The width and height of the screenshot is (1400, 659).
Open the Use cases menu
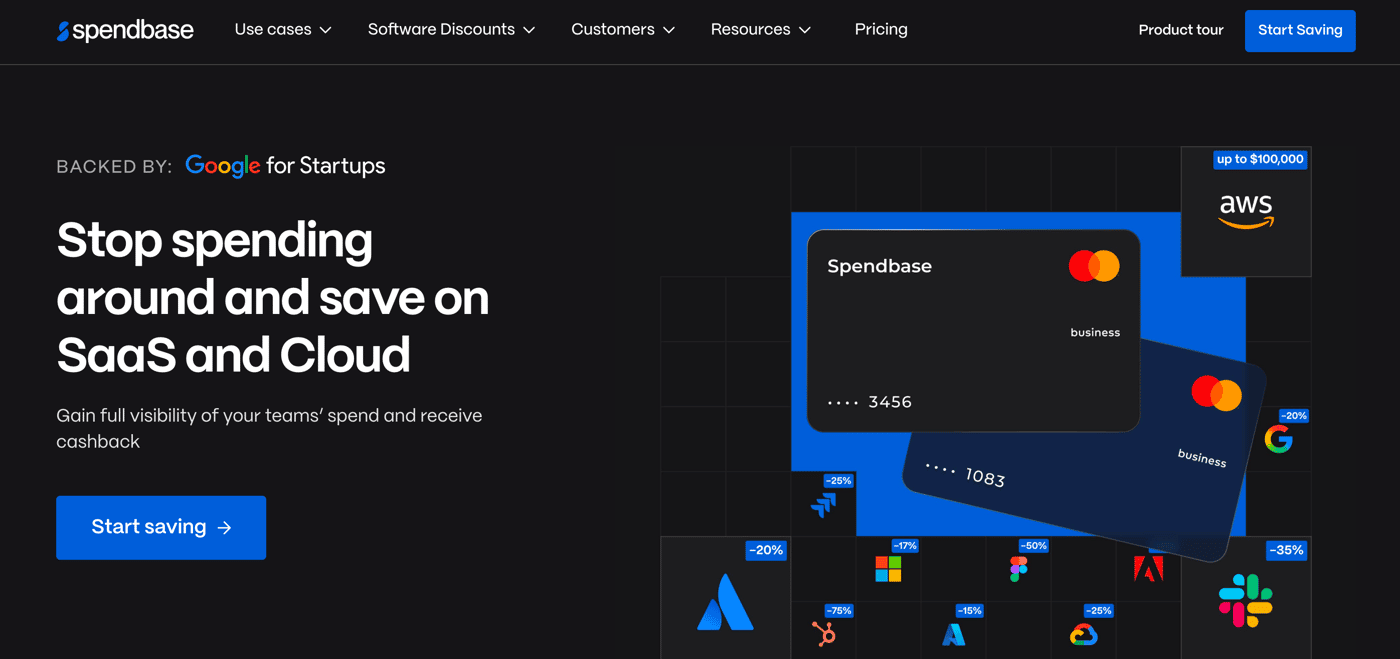pos(283,30)
